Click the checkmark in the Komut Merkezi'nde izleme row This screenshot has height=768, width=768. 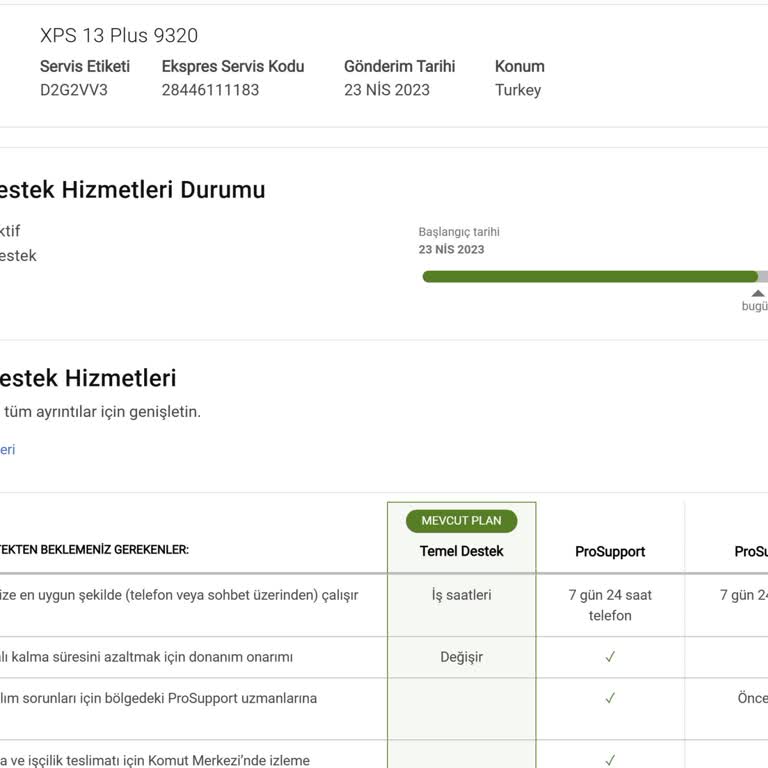610,760
